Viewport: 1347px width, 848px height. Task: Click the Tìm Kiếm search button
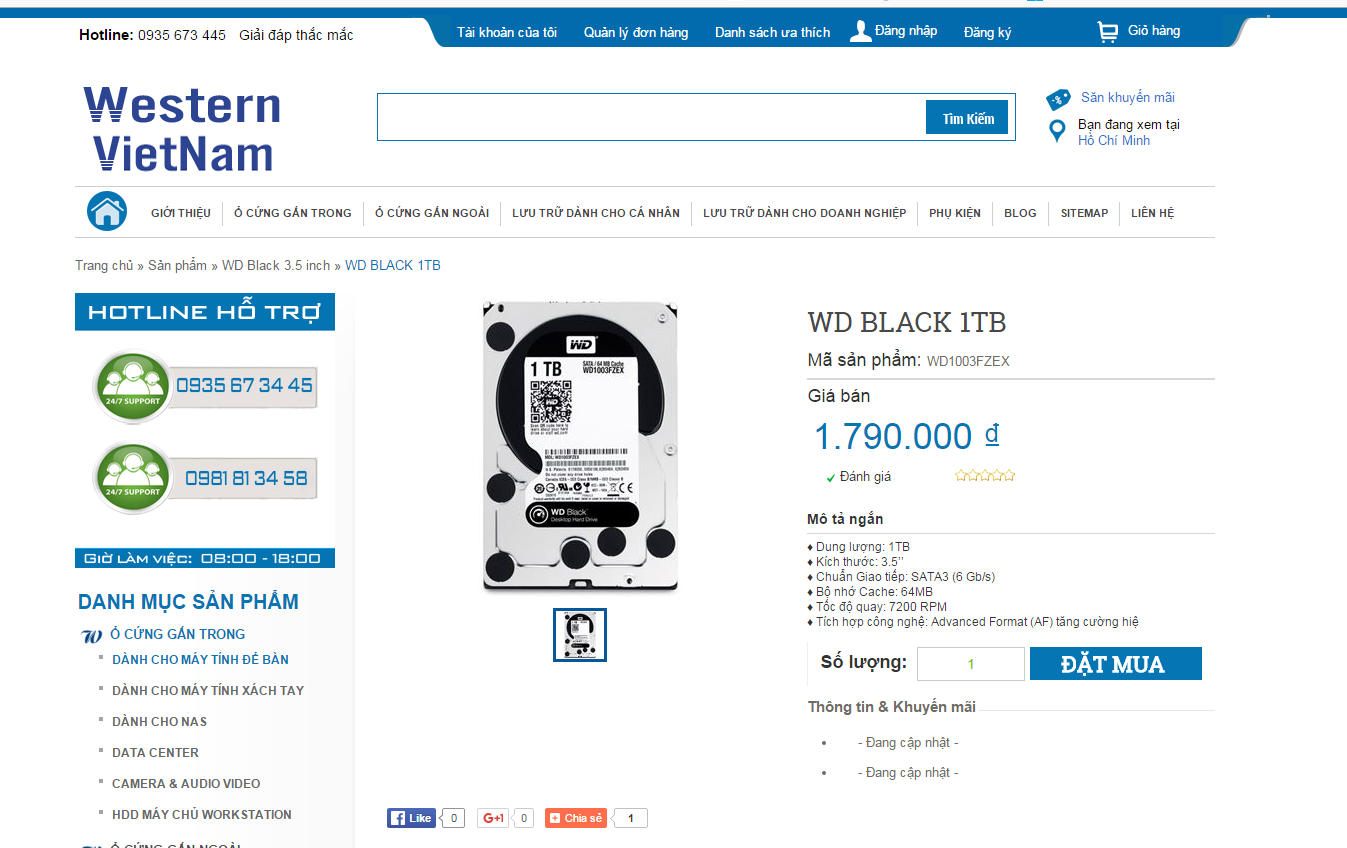968,118
